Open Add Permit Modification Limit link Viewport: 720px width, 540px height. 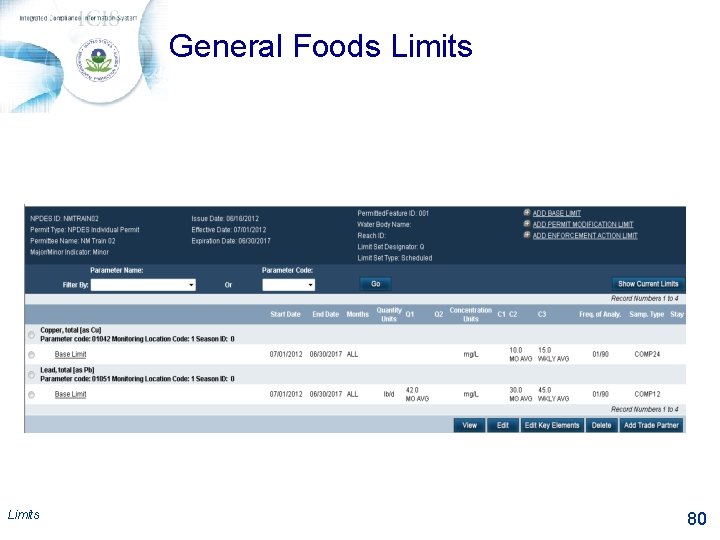coord(583,224)
